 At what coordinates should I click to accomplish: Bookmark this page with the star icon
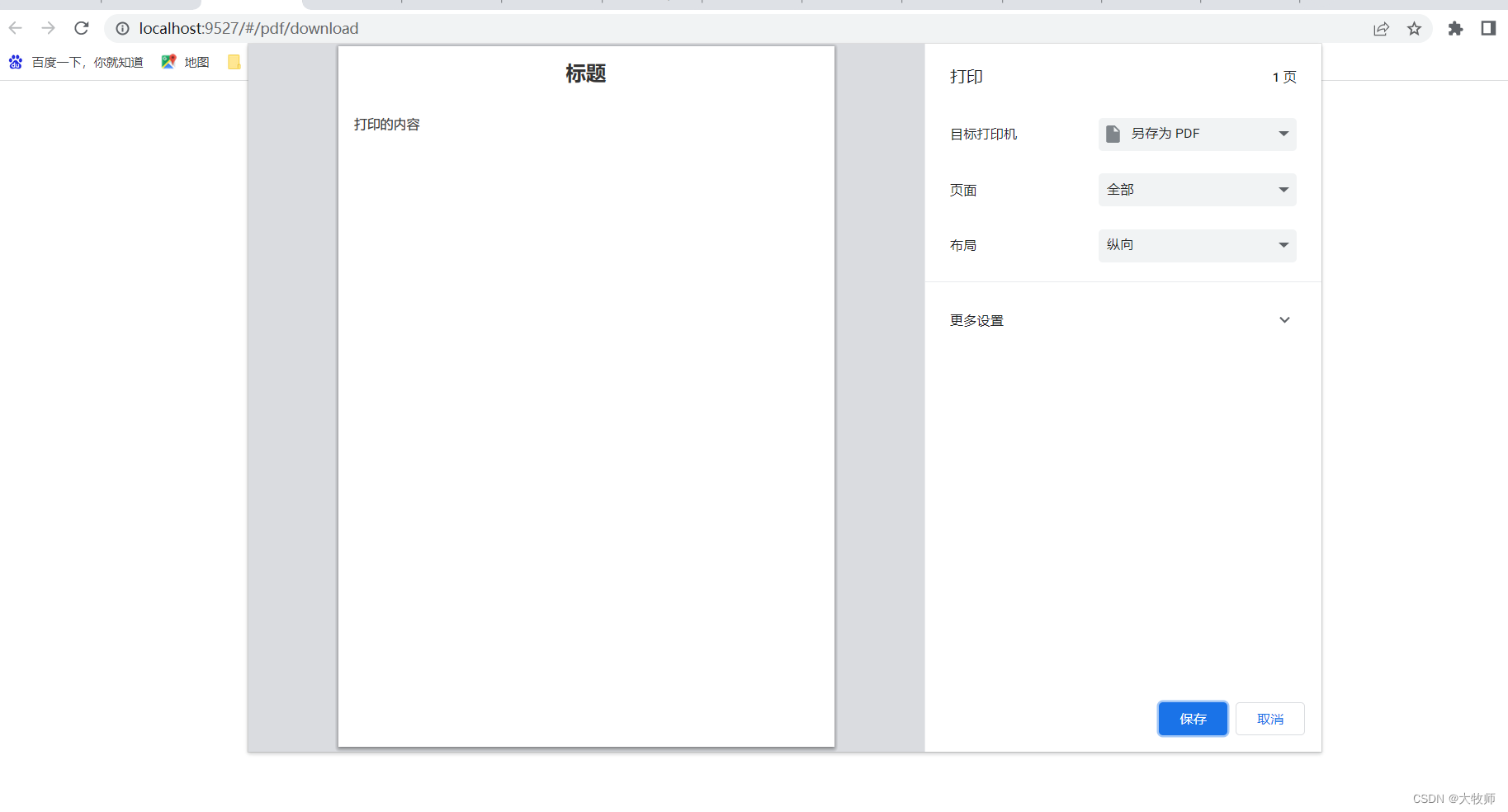pyautogui.click(x=1415, y=28)
